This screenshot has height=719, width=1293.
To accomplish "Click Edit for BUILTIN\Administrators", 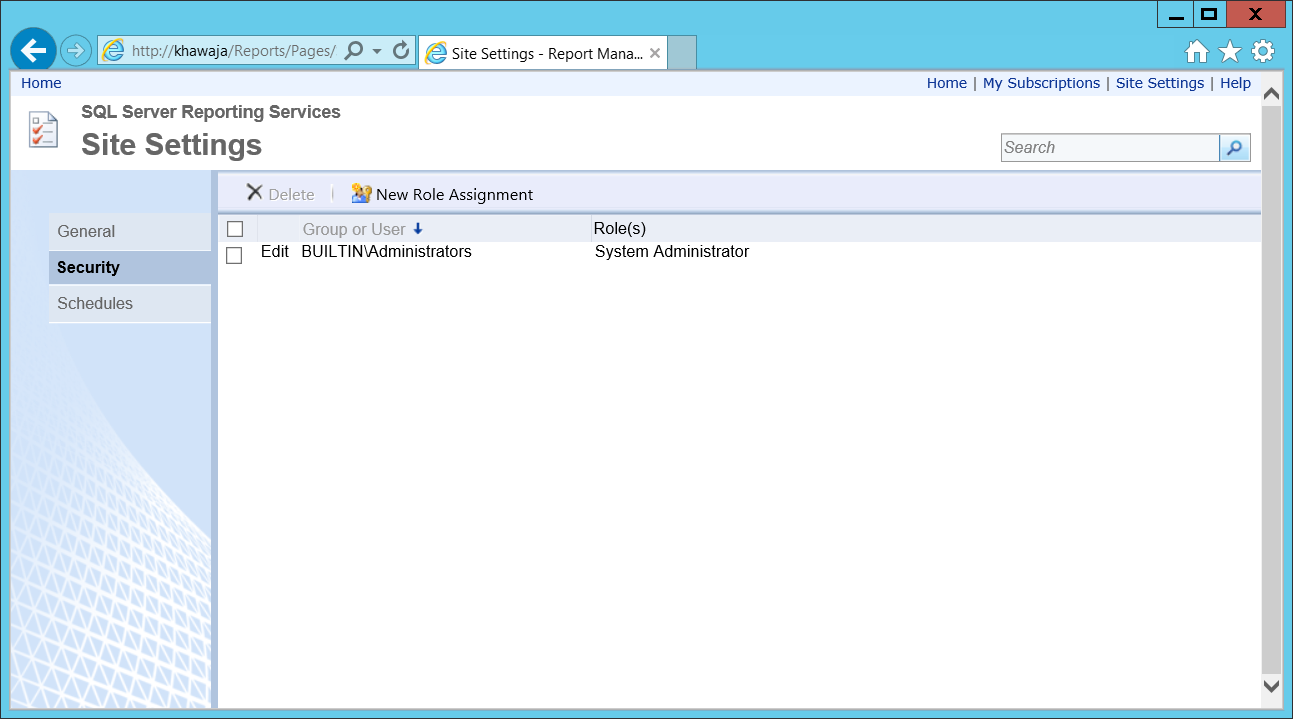I will [x=275, y=252].
